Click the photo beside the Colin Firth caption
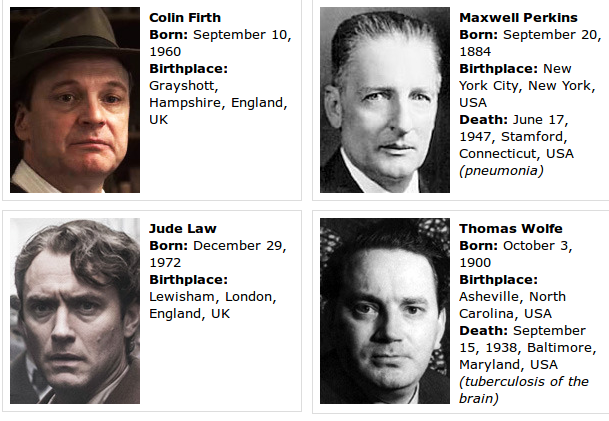609x421 pixels. click(75, 101)
